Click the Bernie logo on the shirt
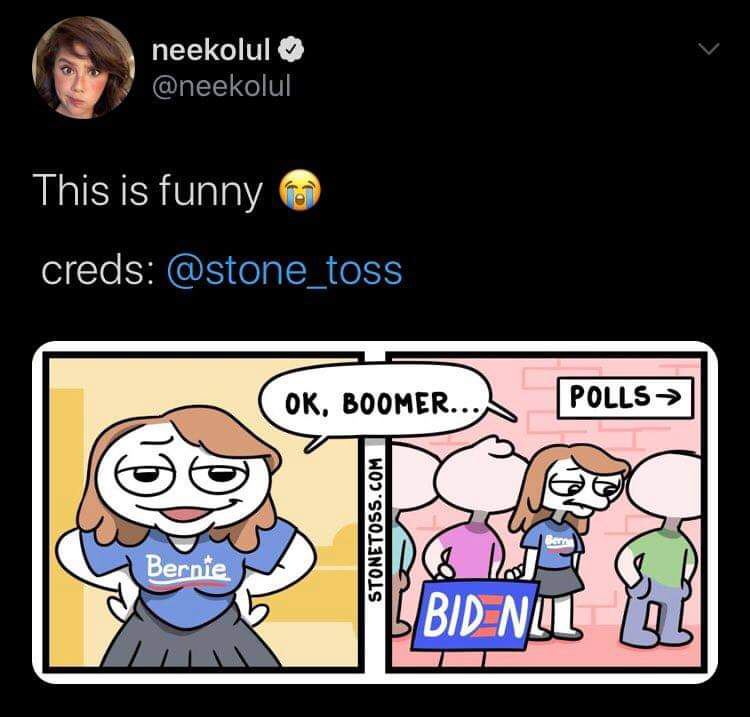750x717 pixels. (x=188, y=571)
